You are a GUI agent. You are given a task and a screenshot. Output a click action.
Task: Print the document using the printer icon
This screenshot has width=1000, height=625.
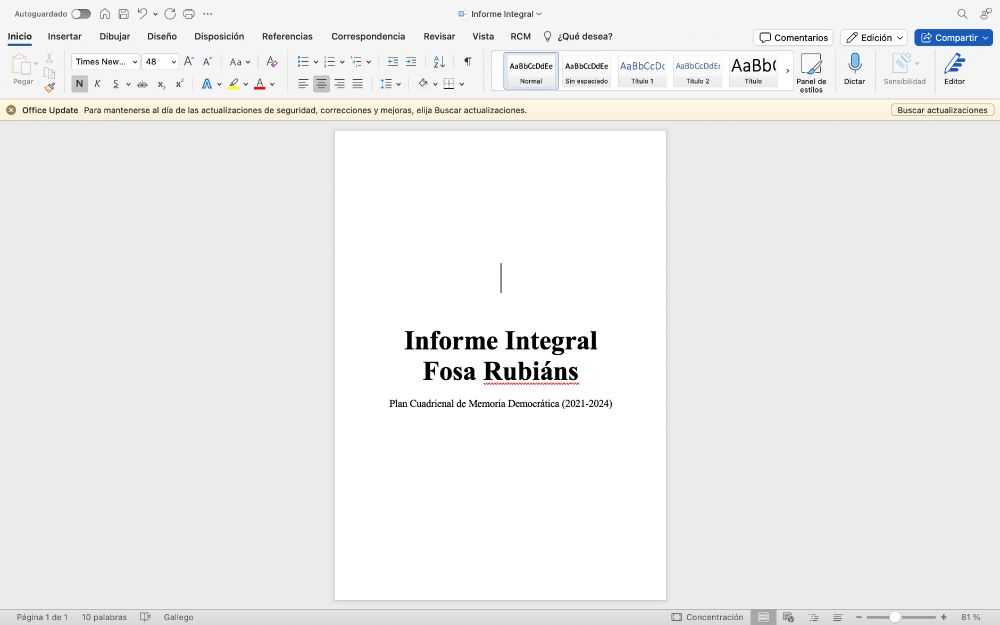189,13
